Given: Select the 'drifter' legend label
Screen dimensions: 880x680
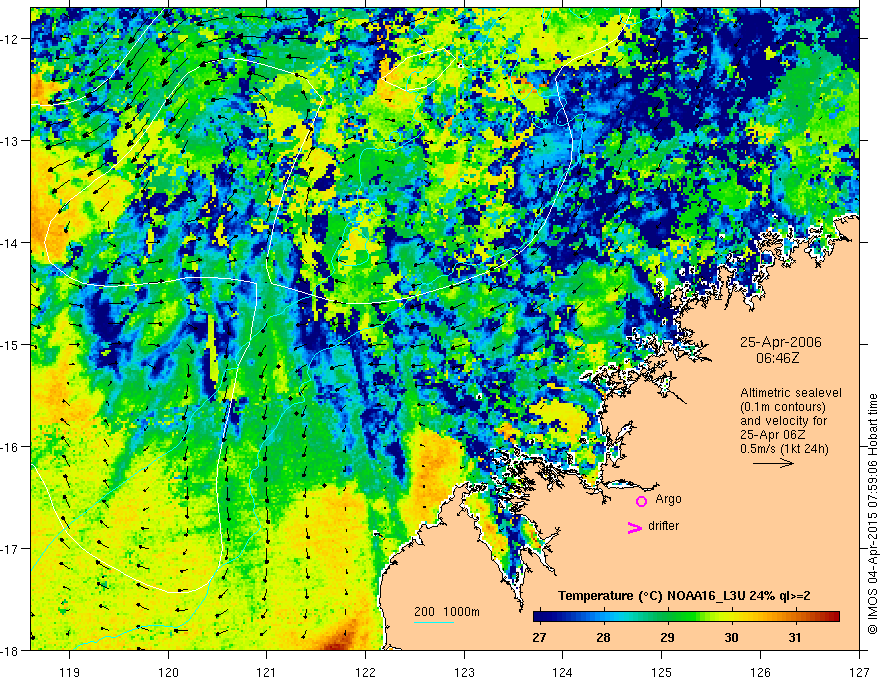Looking at the screenshot, I should (x=663, y=526).
